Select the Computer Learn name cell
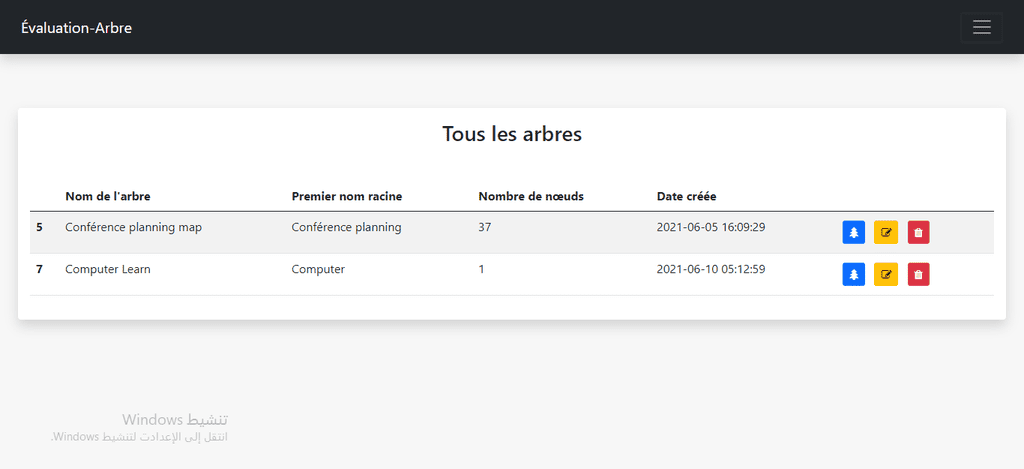 (108, 269)
